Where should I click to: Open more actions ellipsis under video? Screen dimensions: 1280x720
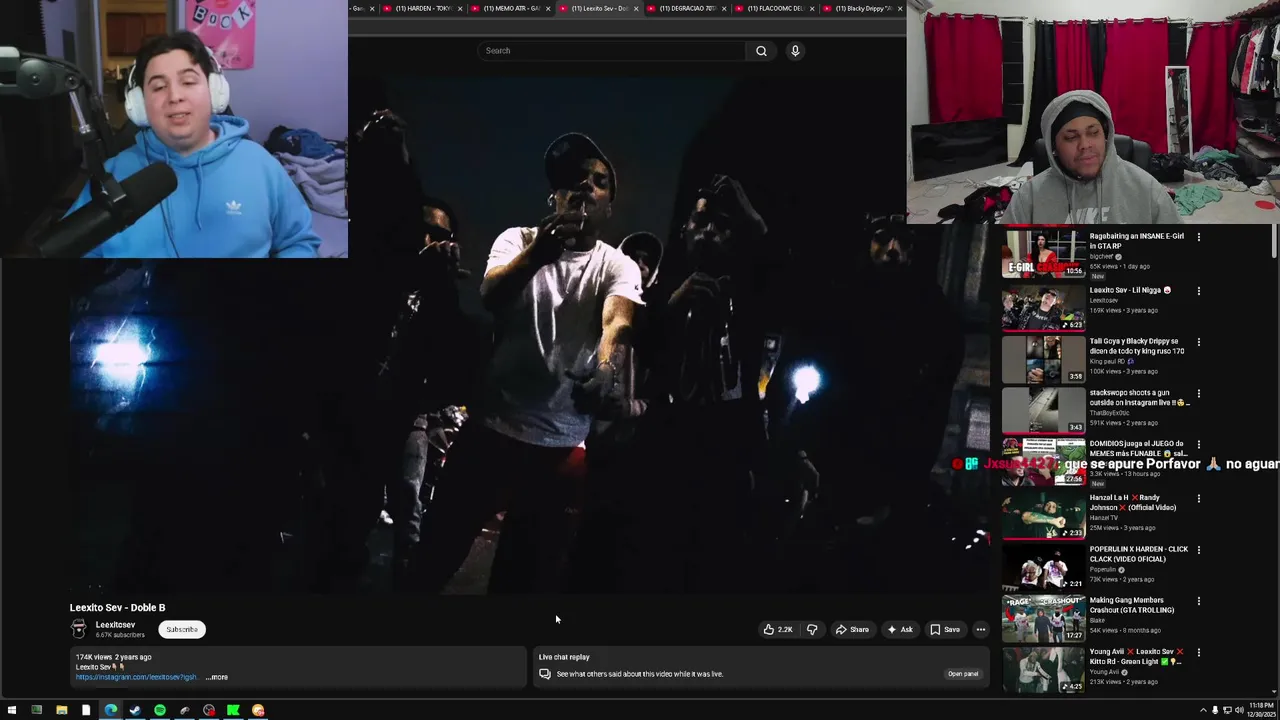pyautogui.click(x=981, y=630)
